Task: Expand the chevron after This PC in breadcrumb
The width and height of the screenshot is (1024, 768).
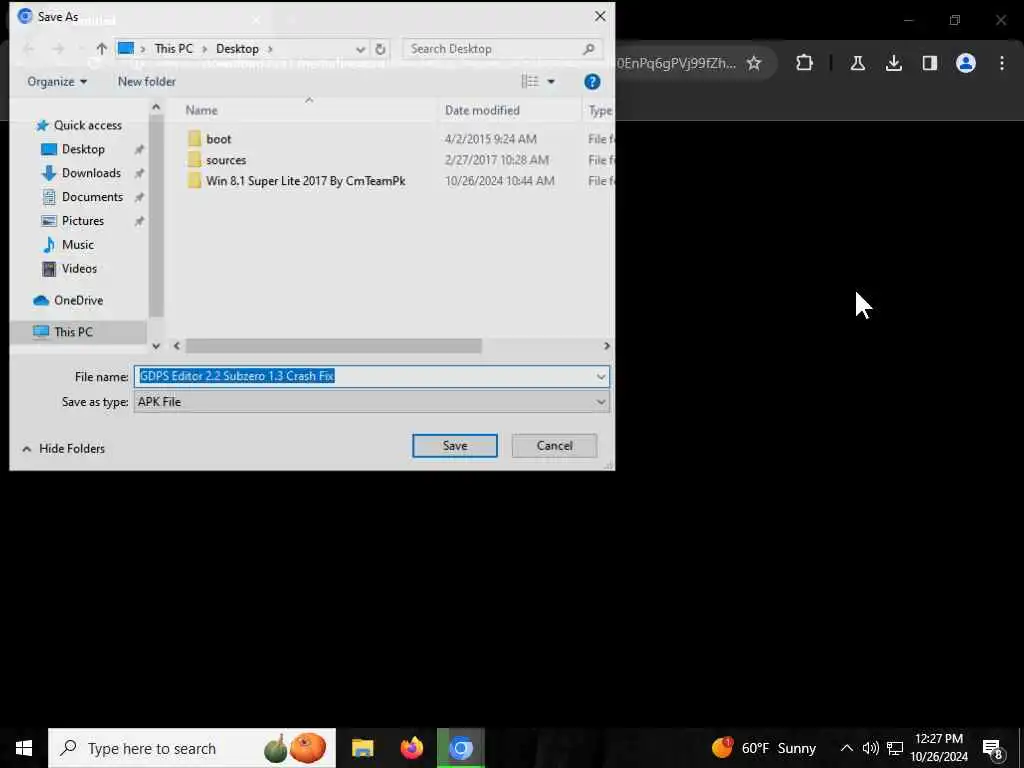Action: 204,49
